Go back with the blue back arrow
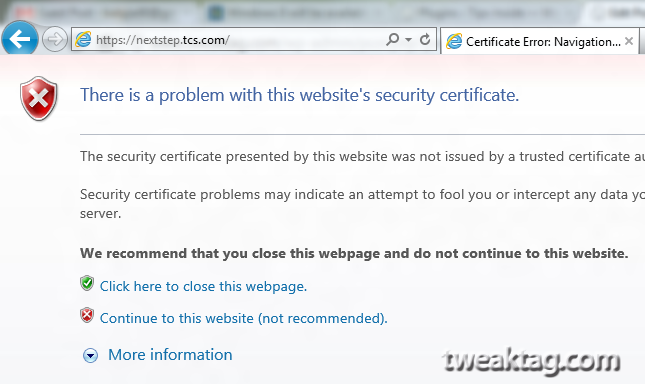This screenshot has width=645, height=384. (20, 39)
